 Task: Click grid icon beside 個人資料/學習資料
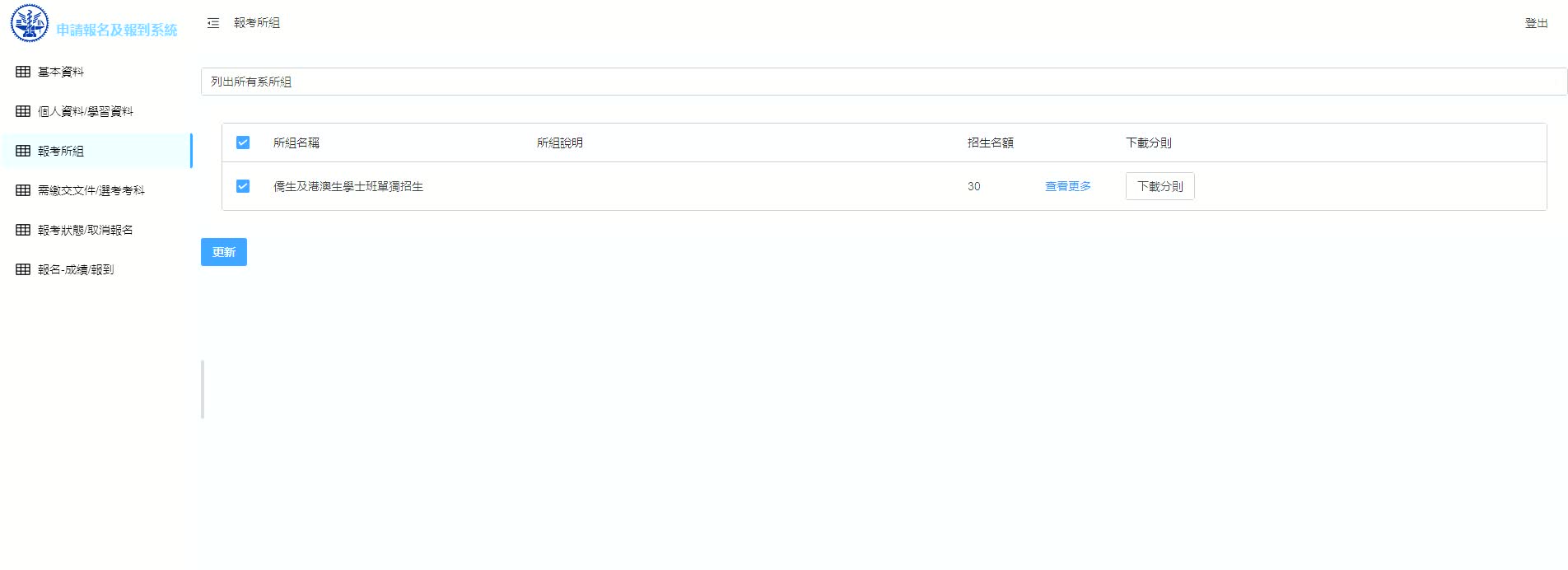(x=23, y=111)
